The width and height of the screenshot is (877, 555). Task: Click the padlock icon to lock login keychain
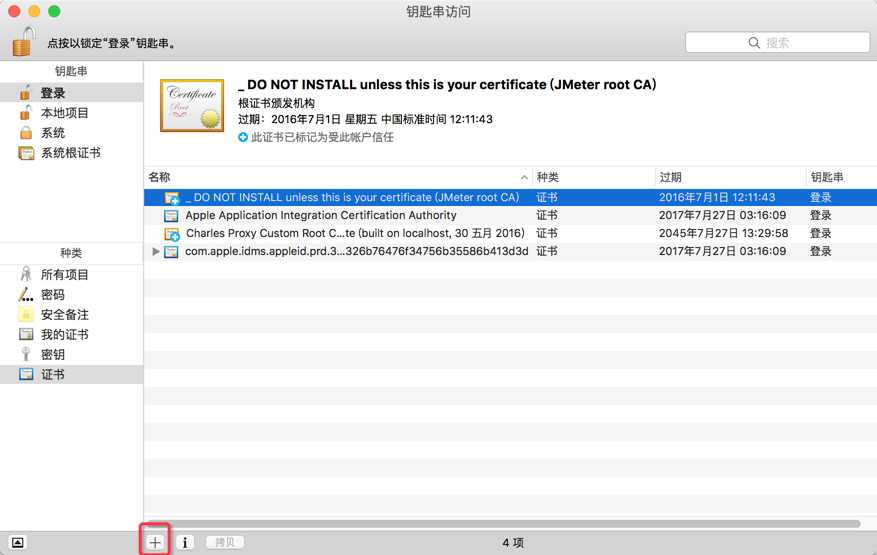[x=23, y=41]
